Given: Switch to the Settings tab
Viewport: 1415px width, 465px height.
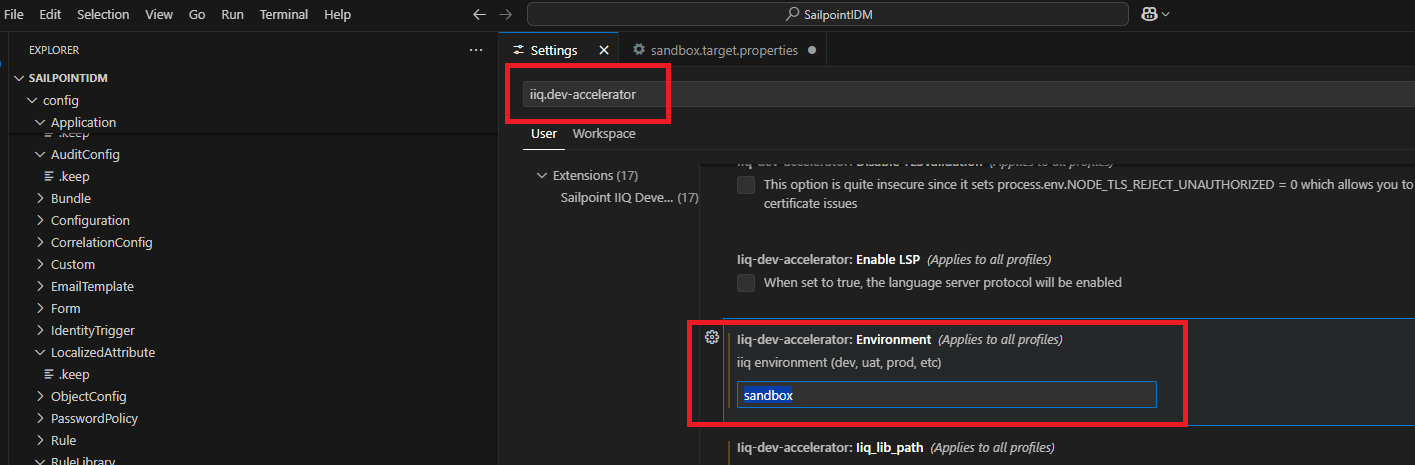Looking at the screenshot, I should pyautogui.click(x=554, y=50).
